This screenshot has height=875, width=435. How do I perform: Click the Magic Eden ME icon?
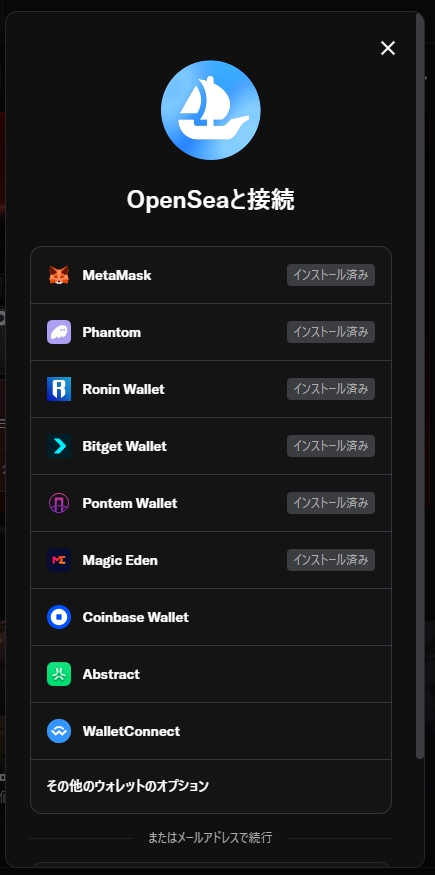tap(59, 560)
